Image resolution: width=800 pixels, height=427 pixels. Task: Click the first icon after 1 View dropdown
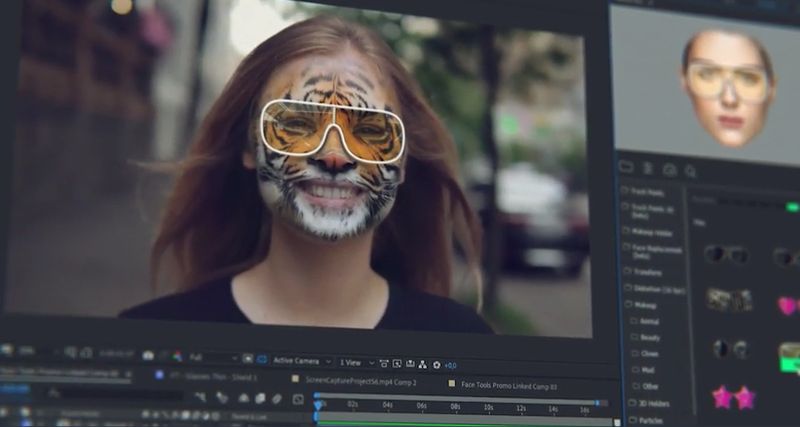[384, 363]
